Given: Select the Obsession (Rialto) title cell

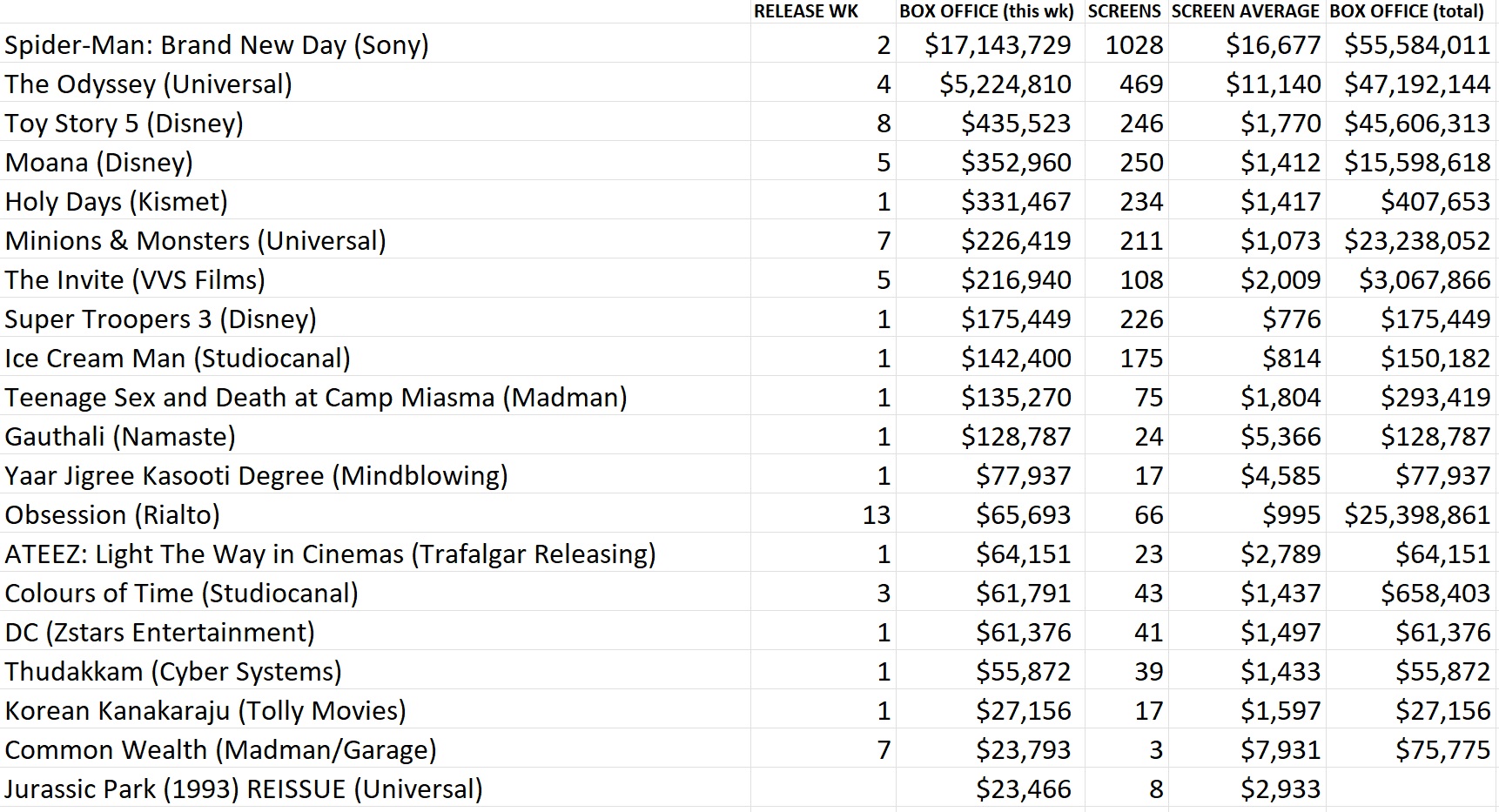Looking at the screenshot, I should (112, 515).
